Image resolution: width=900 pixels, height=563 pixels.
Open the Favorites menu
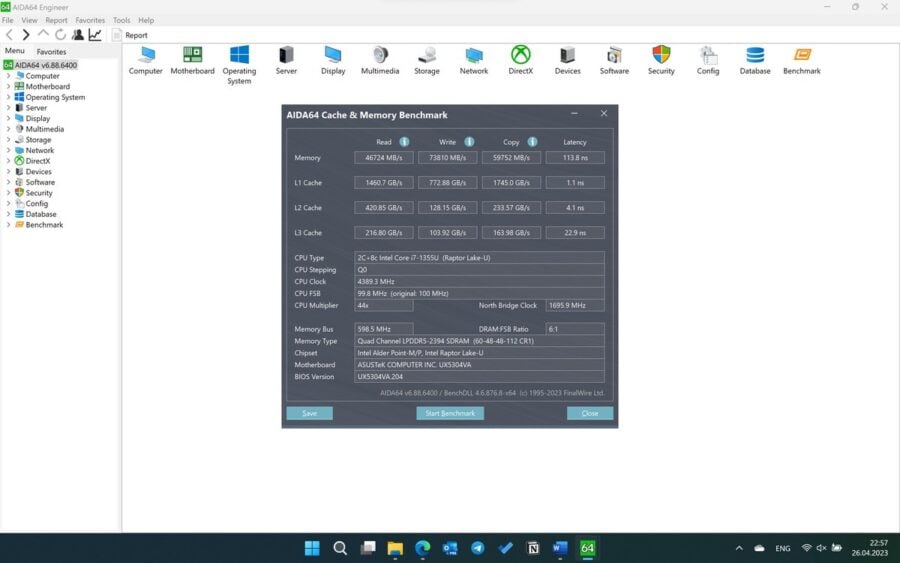[90, 20]
